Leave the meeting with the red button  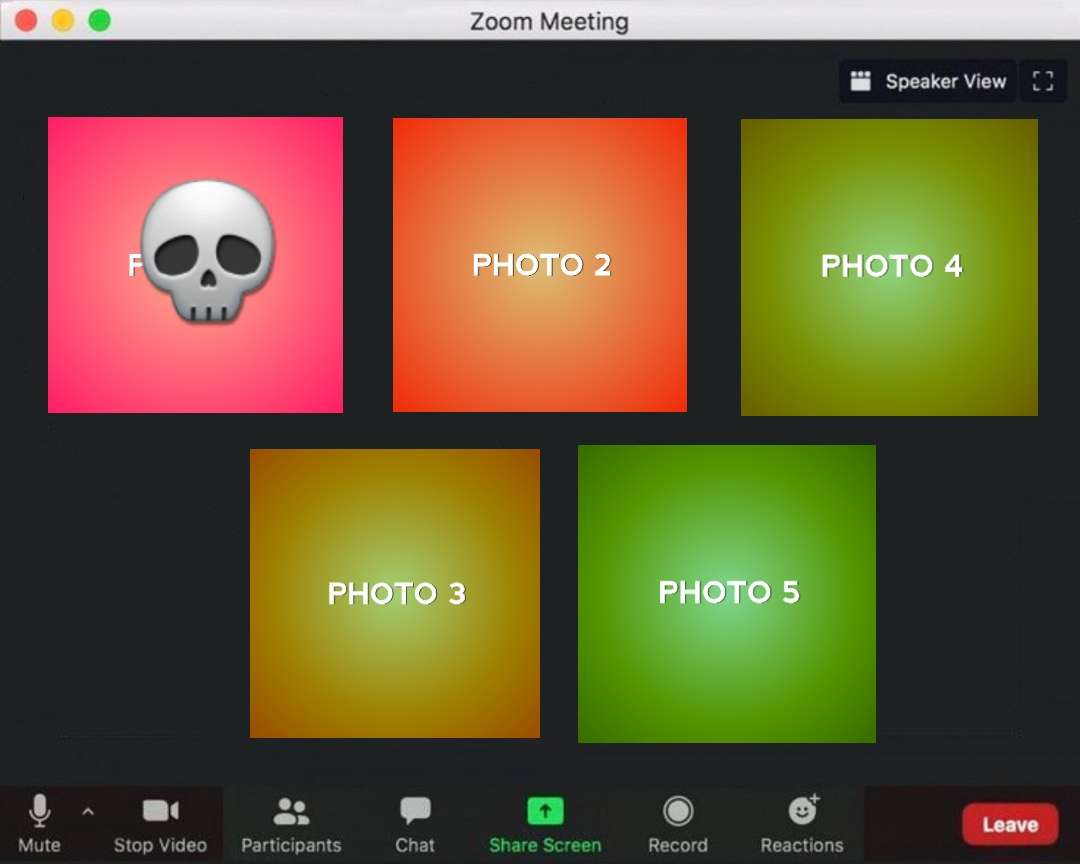click(1010, 824)
